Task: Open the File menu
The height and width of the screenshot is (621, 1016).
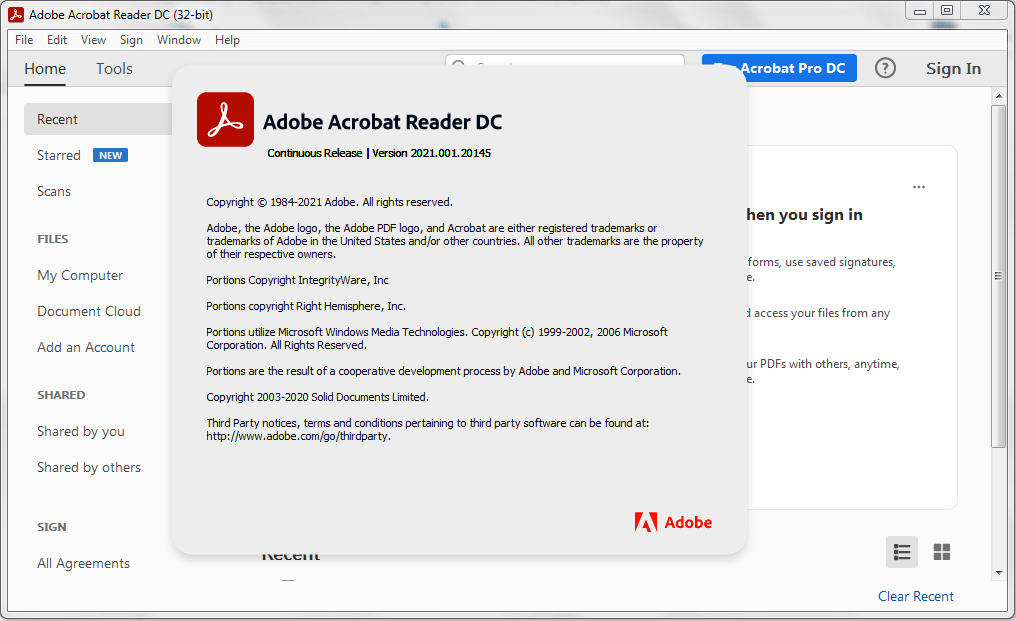Action: coord(24,40)
